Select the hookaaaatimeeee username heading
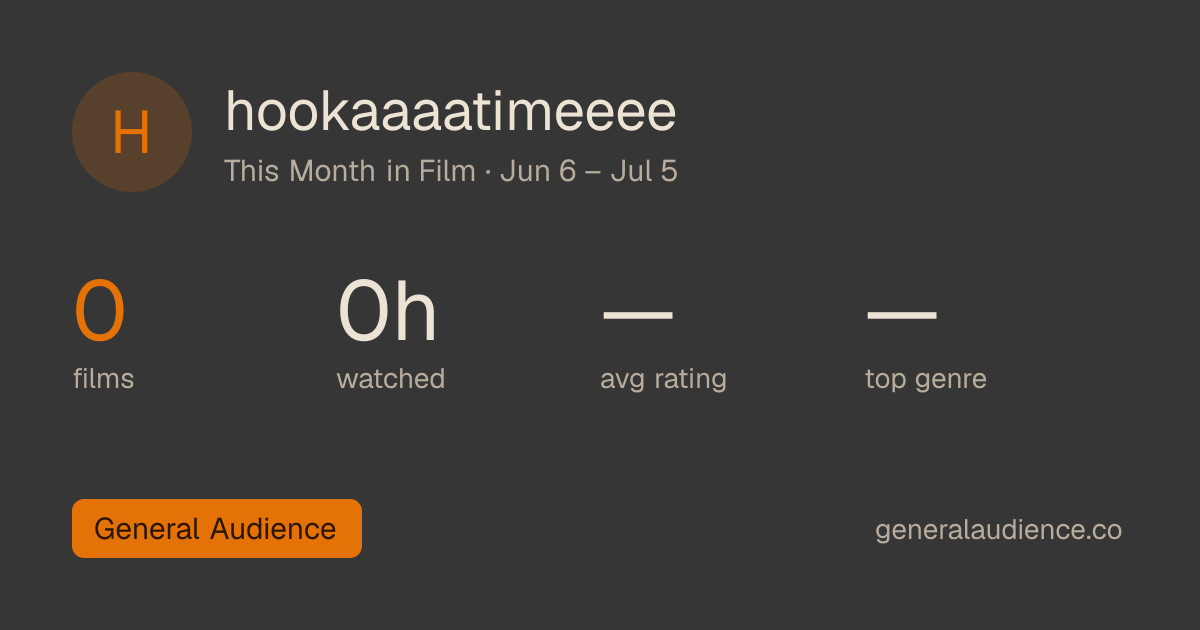The image size is (1200, 630). point(451,111)
